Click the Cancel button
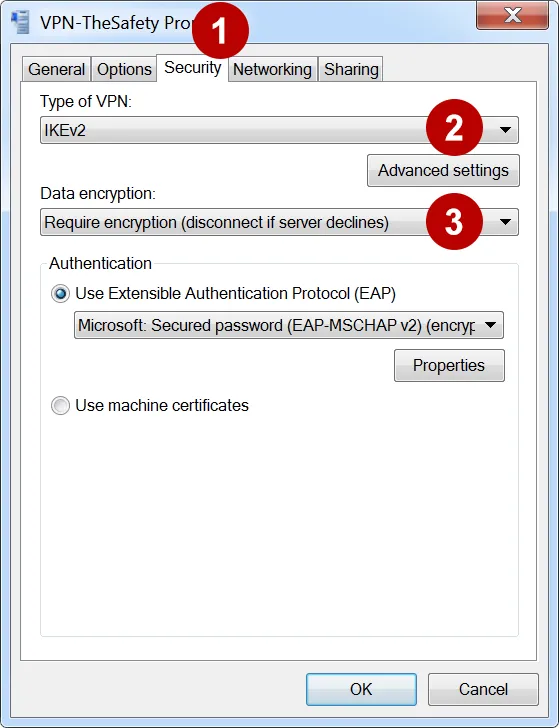The width and height of the screenshot is (559, 728). tap(483, 689)
